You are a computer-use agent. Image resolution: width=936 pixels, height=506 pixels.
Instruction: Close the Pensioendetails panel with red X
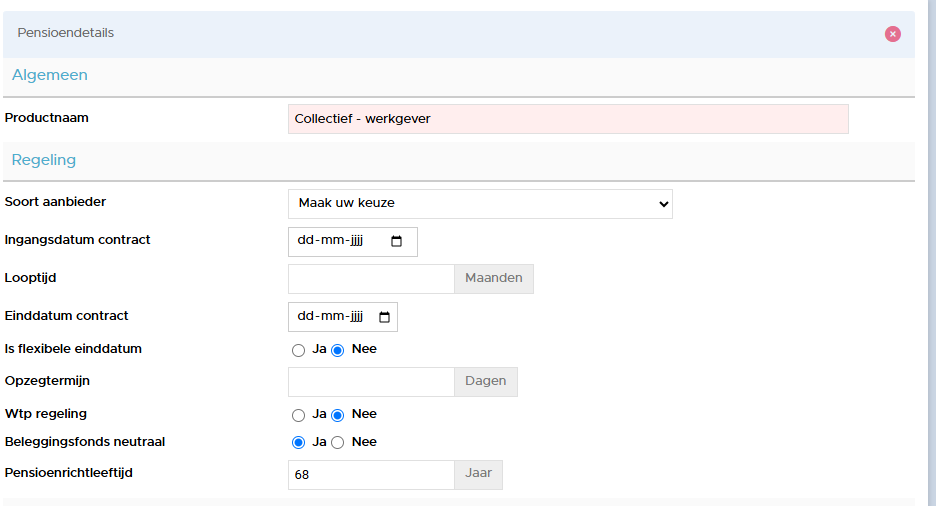pos(892,34)
